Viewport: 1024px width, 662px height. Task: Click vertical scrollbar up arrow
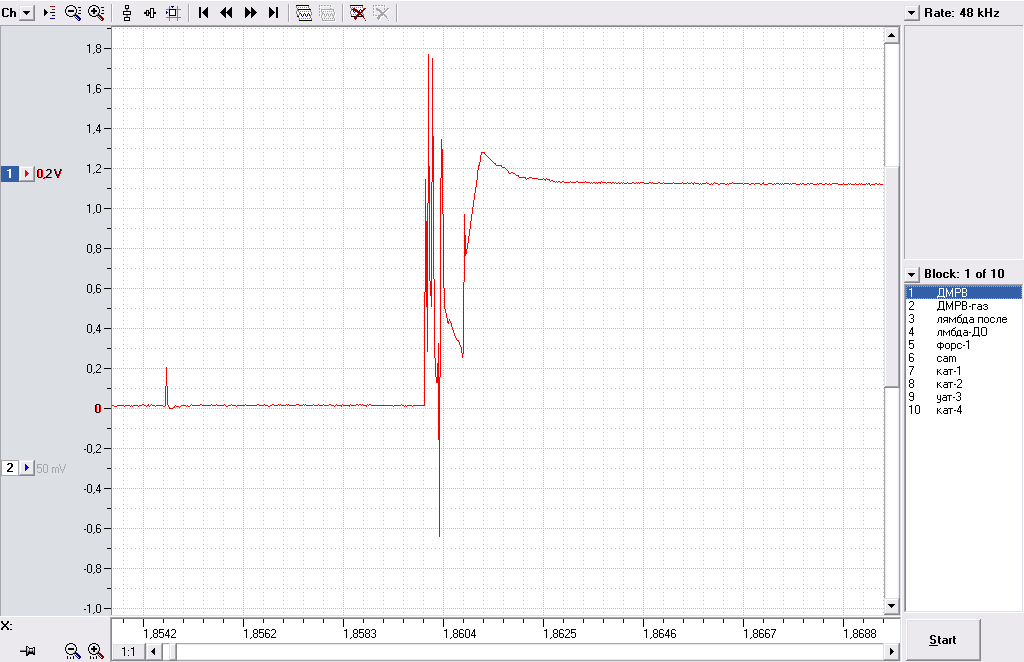coord(891,35)
